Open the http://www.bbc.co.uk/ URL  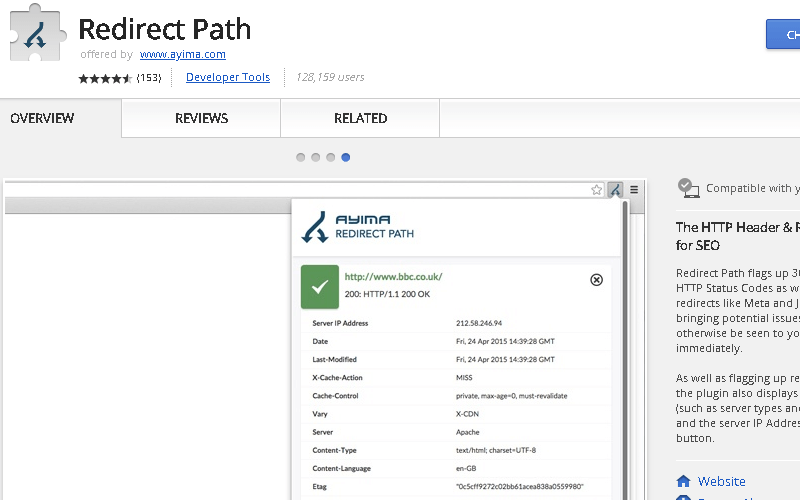(393, 277)
